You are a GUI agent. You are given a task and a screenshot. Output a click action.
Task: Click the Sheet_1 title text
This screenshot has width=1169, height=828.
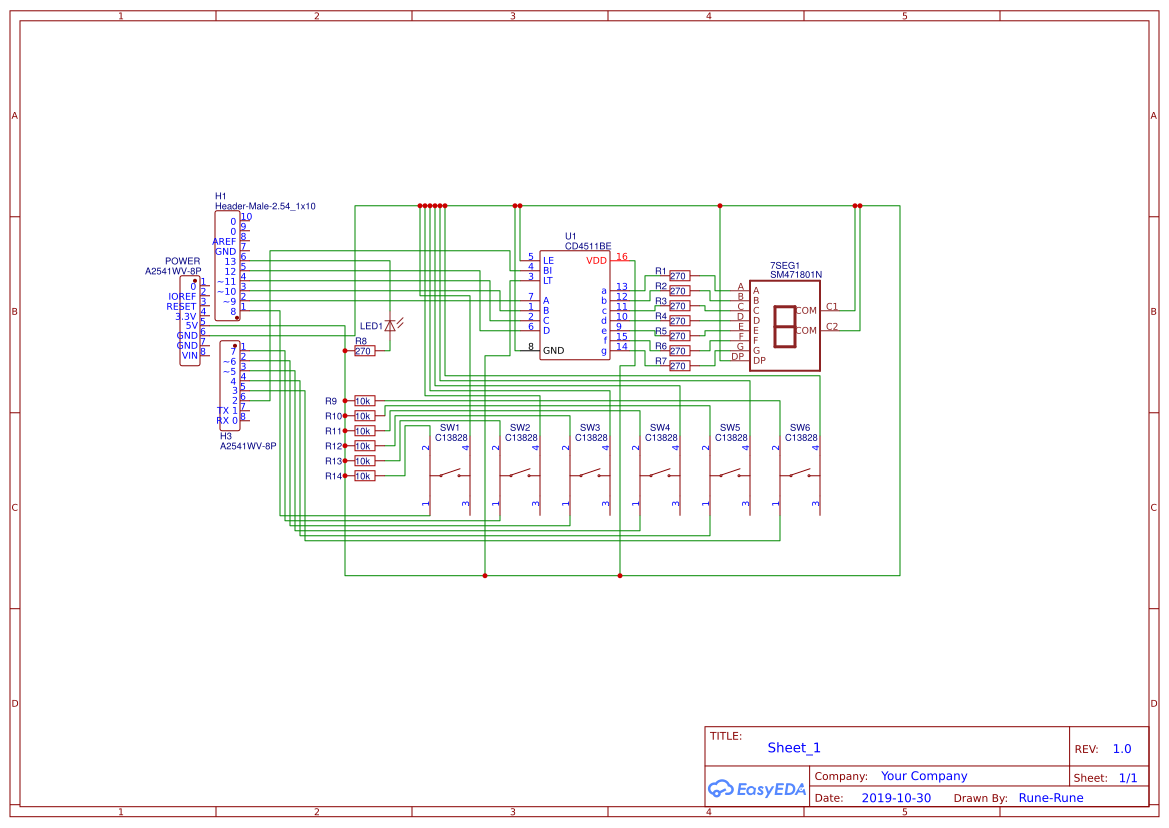tap(794, 748)
